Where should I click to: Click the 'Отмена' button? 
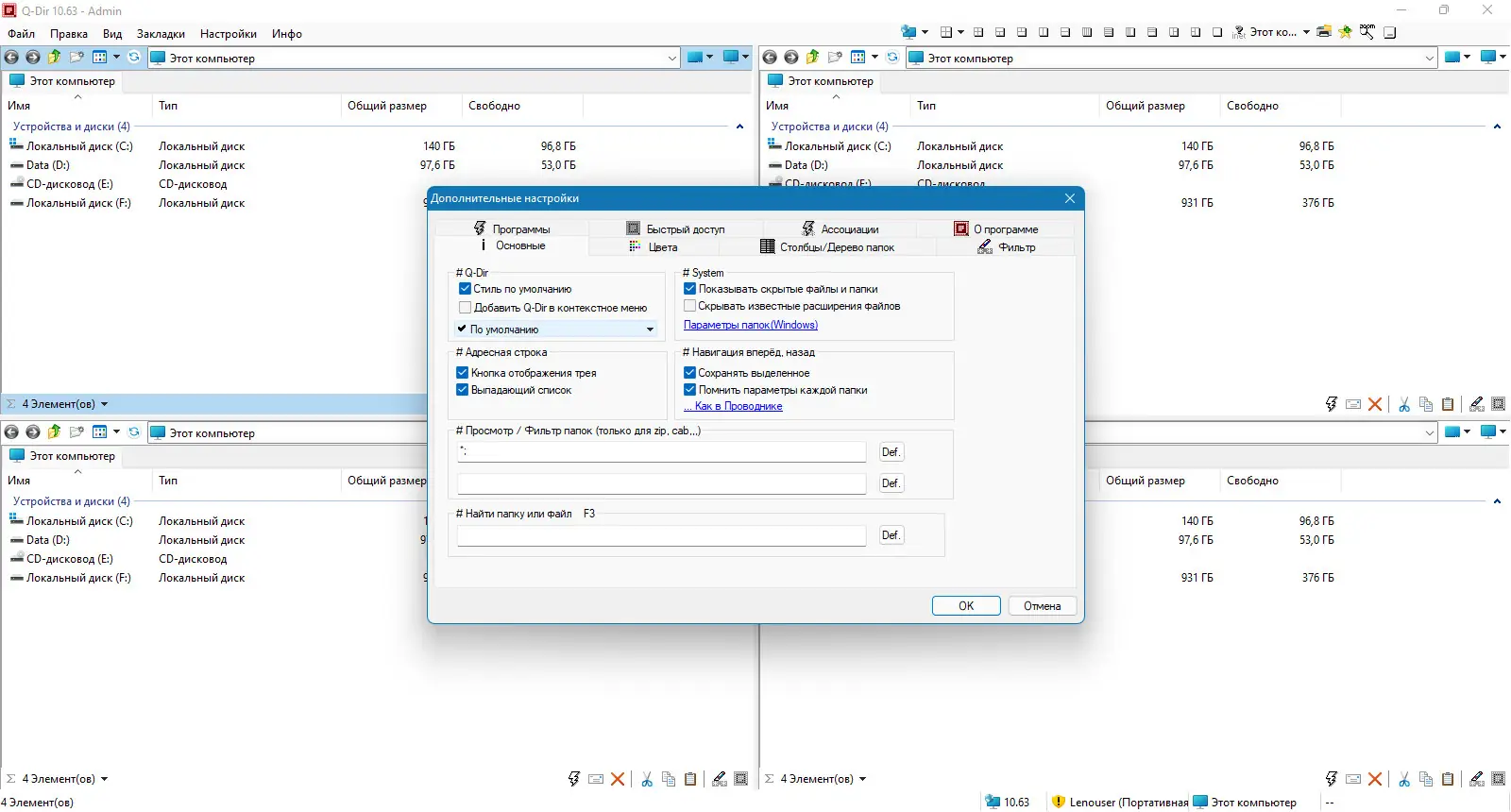coord(1043,606)
